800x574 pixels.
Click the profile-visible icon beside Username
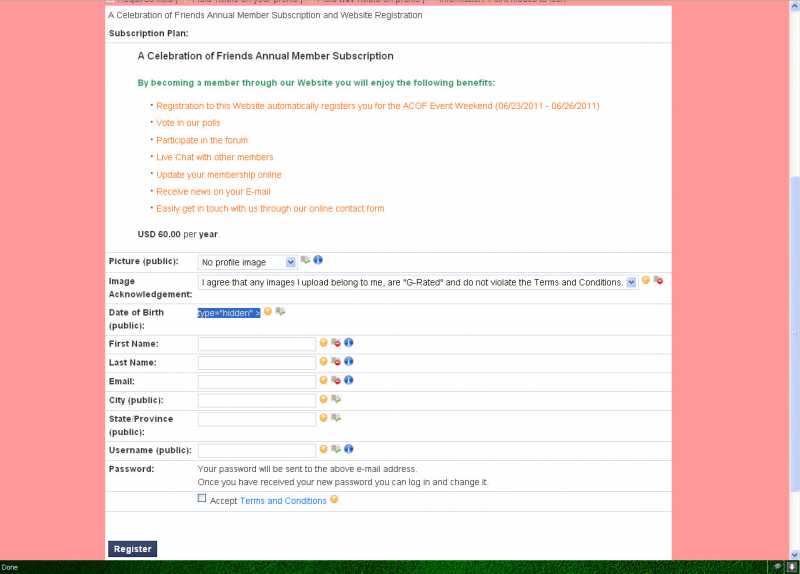pyautogui.click(x=336, y=449)
